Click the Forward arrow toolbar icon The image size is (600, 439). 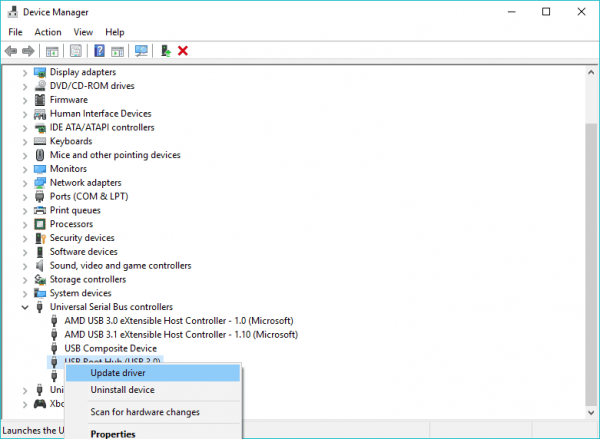(28, 51)
